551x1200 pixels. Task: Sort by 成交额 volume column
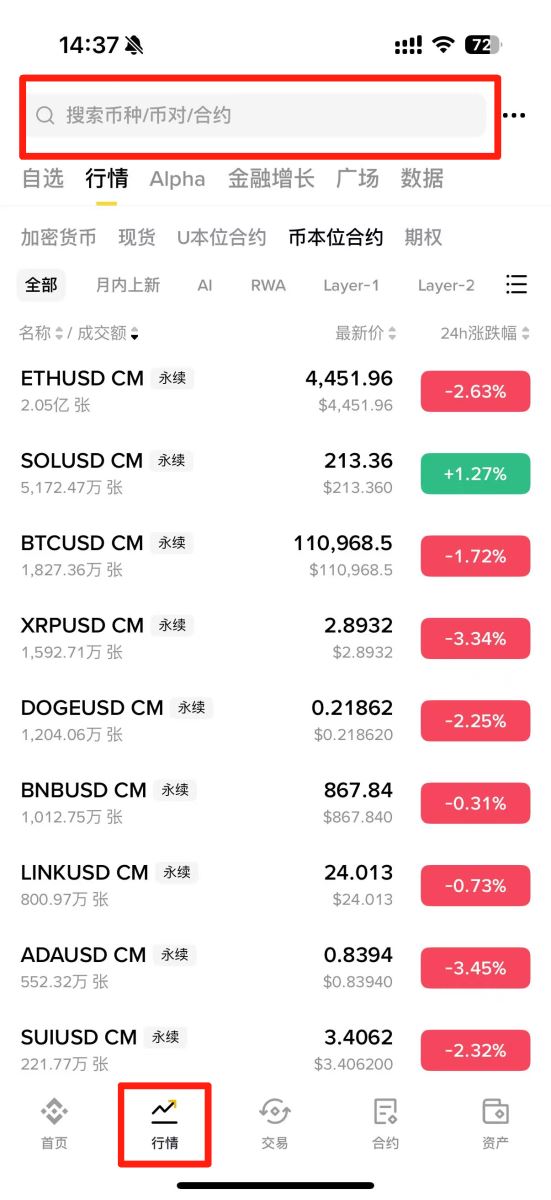point(109,333)
